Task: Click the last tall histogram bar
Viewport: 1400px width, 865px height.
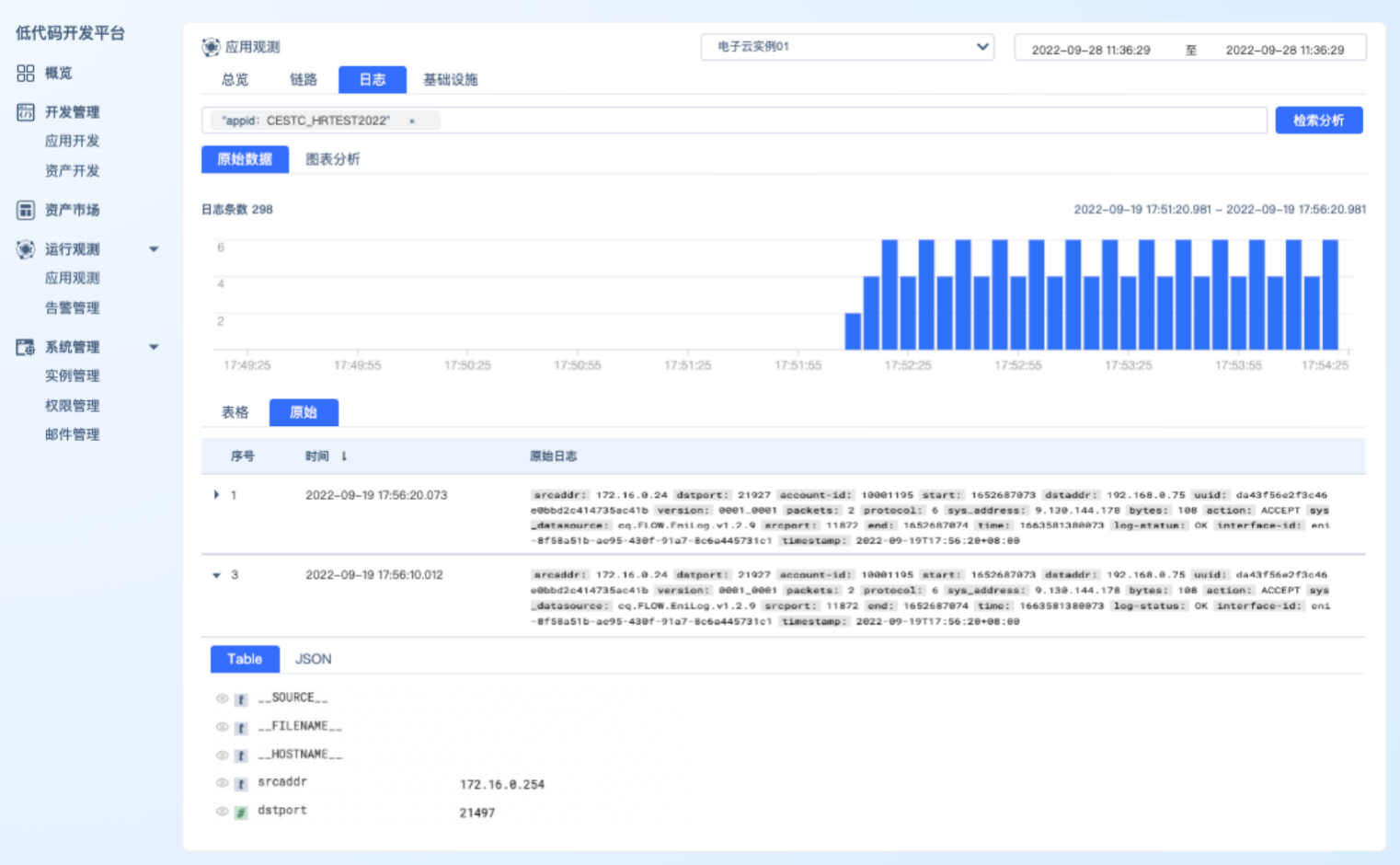Action: (x=1330, y=294)
